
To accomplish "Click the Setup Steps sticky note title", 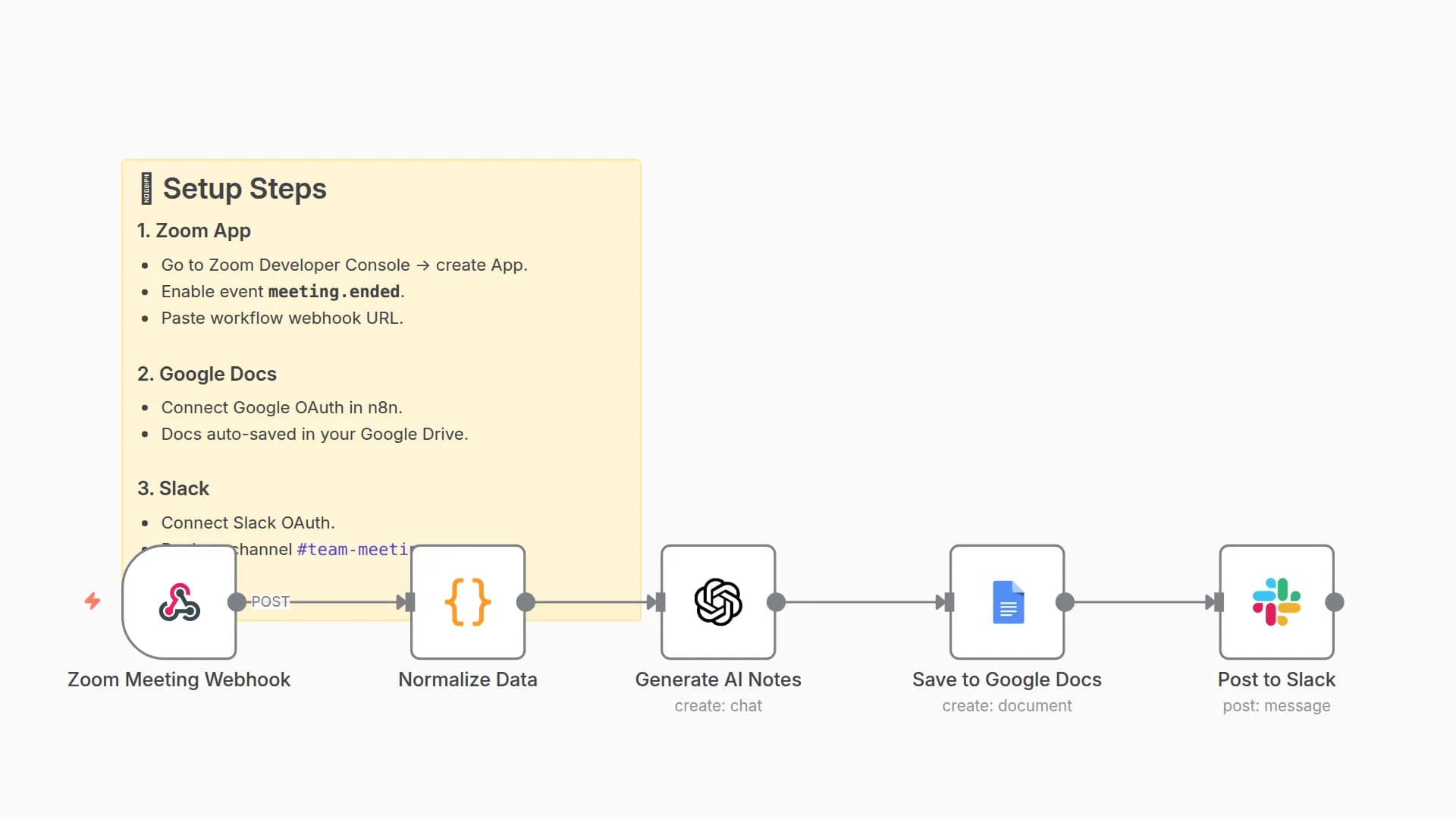I will pyautogui.click(x=244, y=189).
